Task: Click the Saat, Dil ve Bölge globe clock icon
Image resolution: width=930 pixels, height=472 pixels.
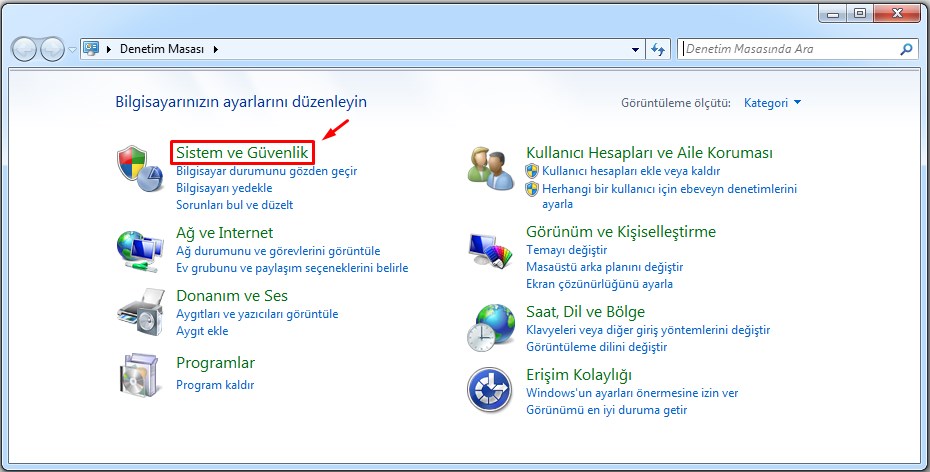Action: [x=490, y=327]
